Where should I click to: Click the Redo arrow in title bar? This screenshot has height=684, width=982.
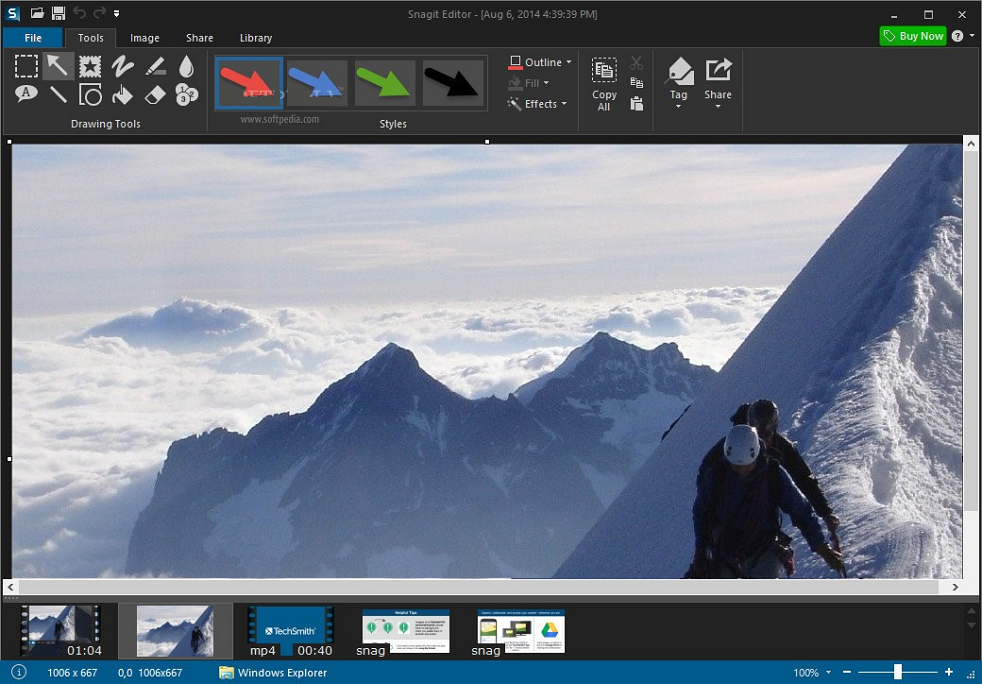click(100, 13)
